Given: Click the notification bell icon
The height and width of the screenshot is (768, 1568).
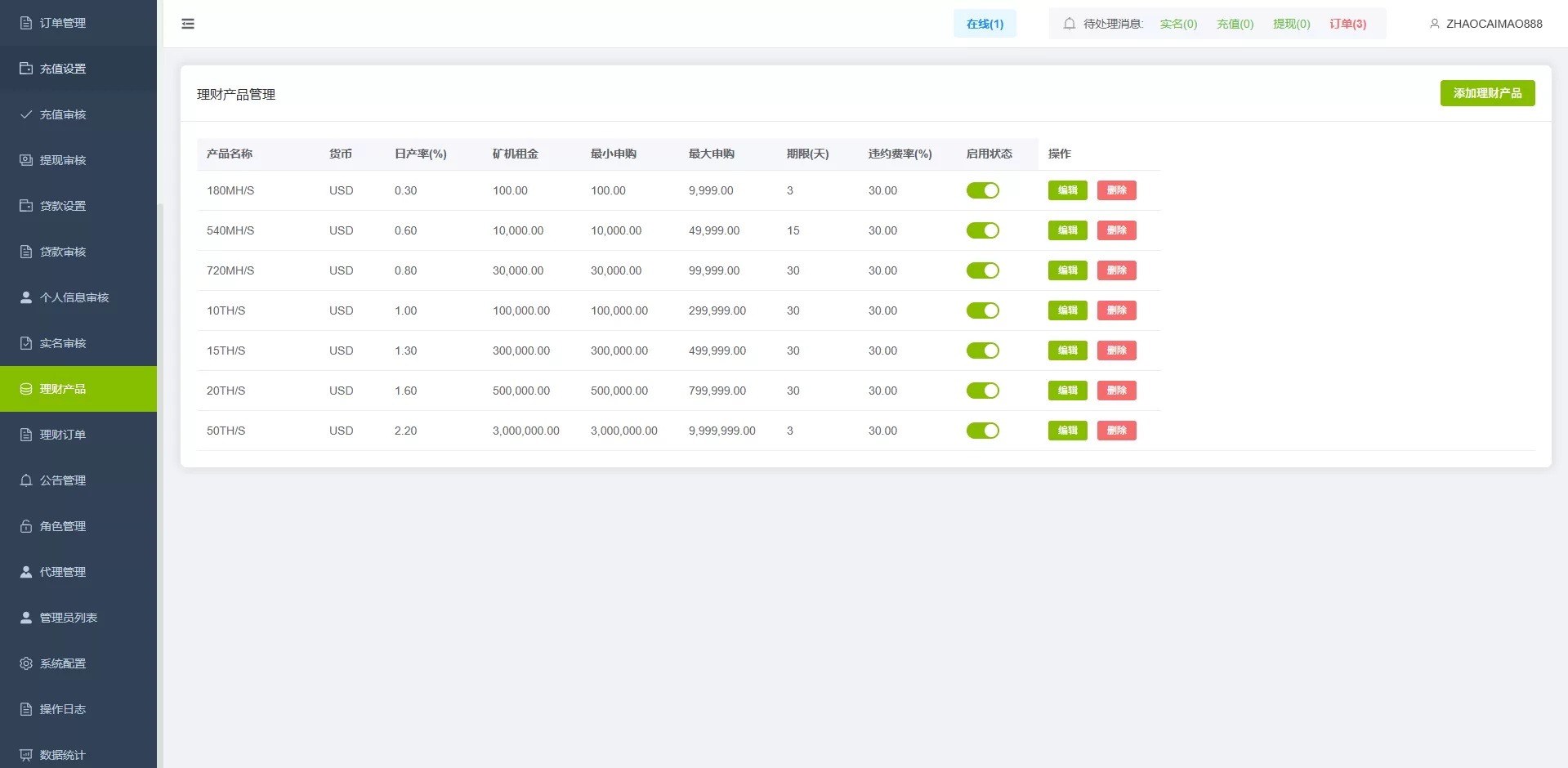Looking at the screenshot, I should tap(1069, 24).
